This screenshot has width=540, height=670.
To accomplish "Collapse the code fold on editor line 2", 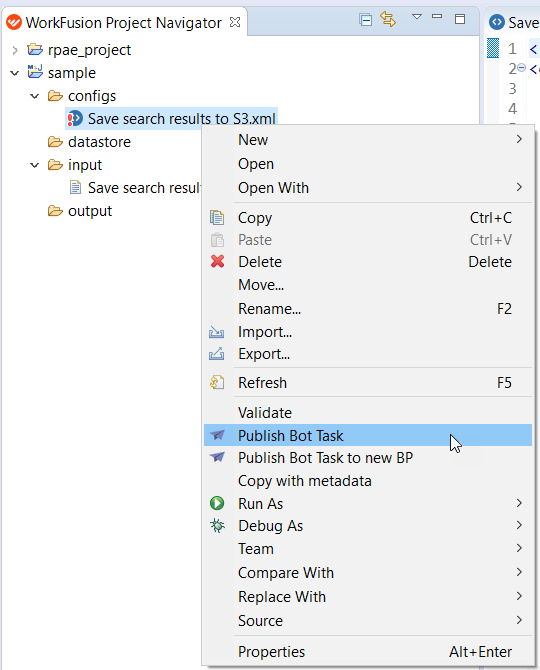I will [x=522, y=68].
